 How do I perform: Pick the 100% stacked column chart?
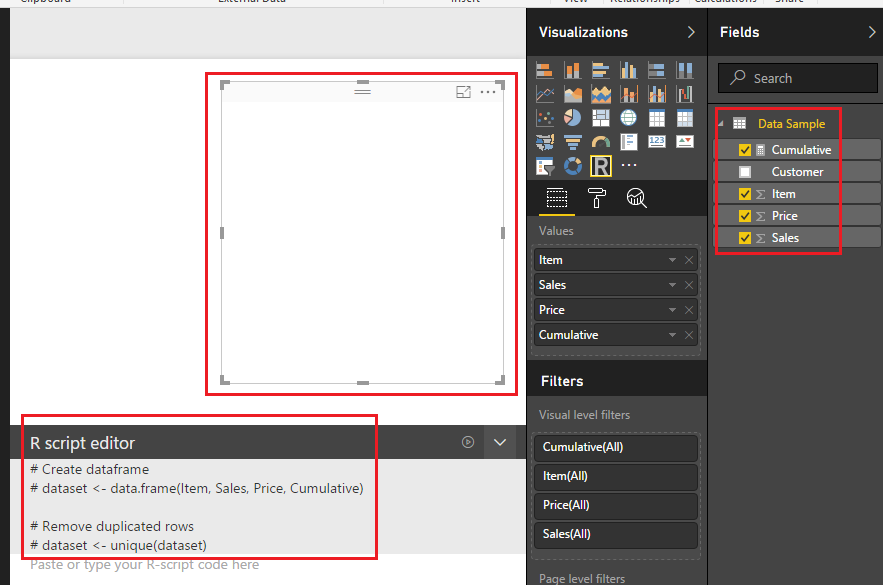(685, 70)
